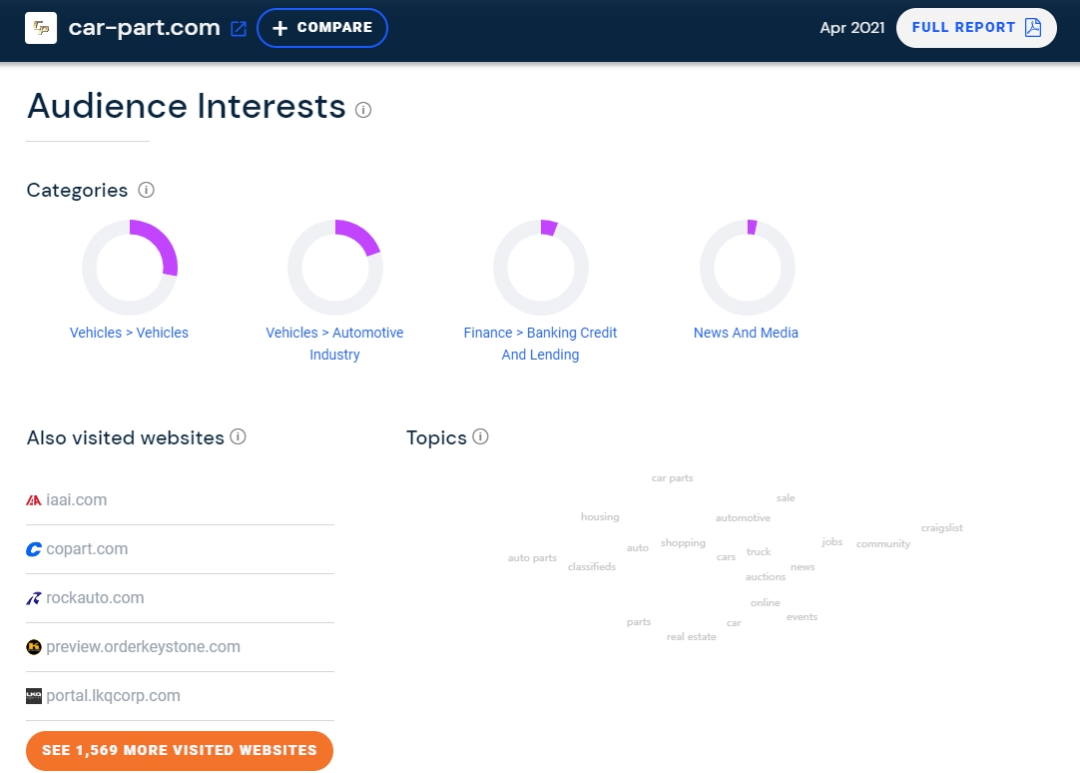Click the car-part.com site logo icon
This screenshot has height=773, width=1080.
(40, 28)
